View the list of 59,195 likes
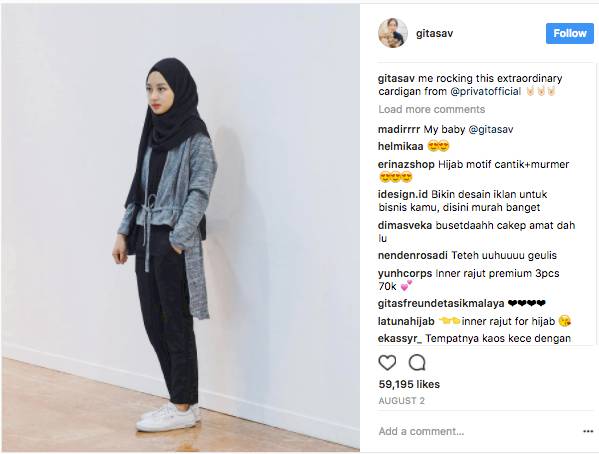 409,384
